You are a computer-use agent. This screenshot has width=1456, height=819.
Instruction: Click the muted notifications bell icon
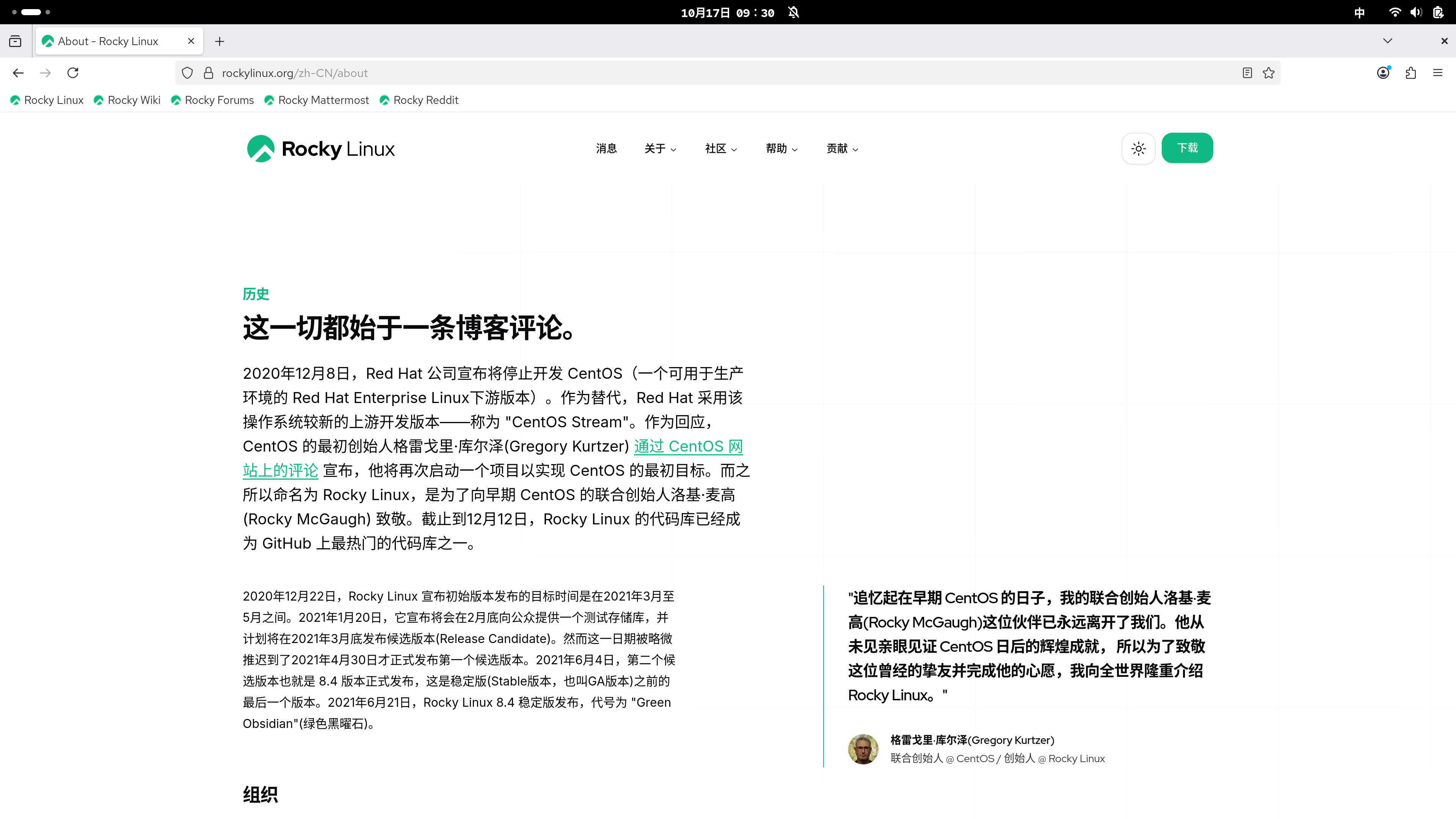point(794,13)
